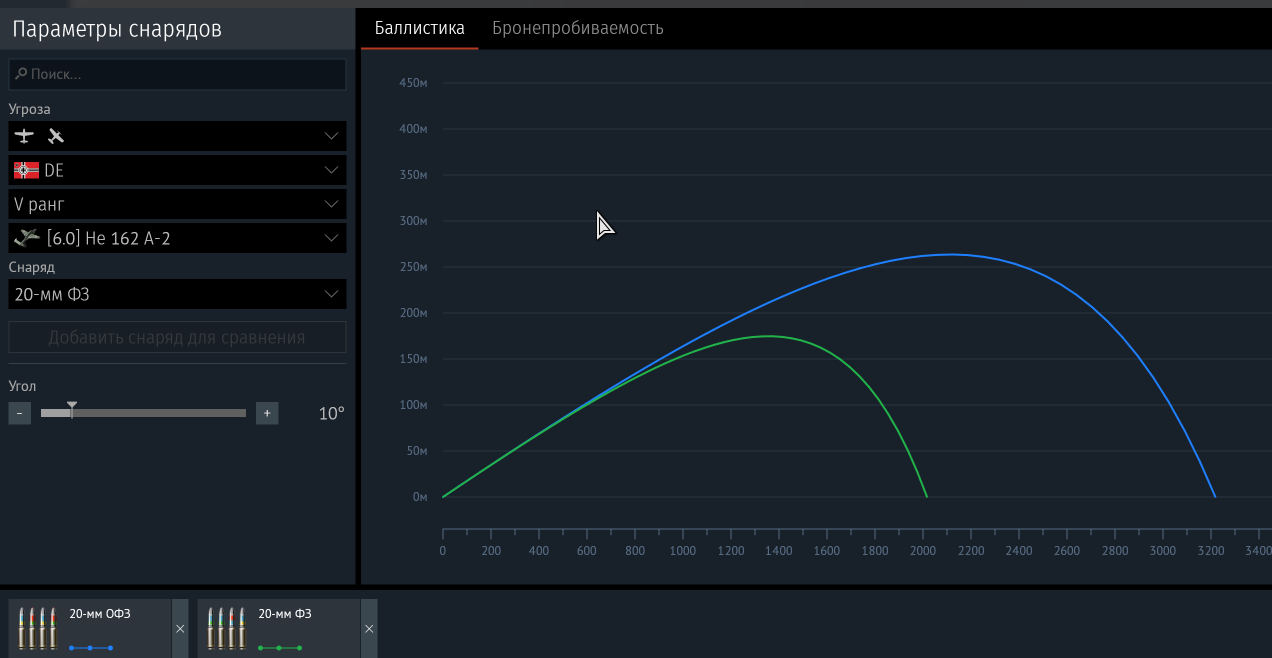Viewport: 1272px width, 658px height.
Task: Expand the Угроза threat type dropdown arrow
Action: (x=332, y=136)
